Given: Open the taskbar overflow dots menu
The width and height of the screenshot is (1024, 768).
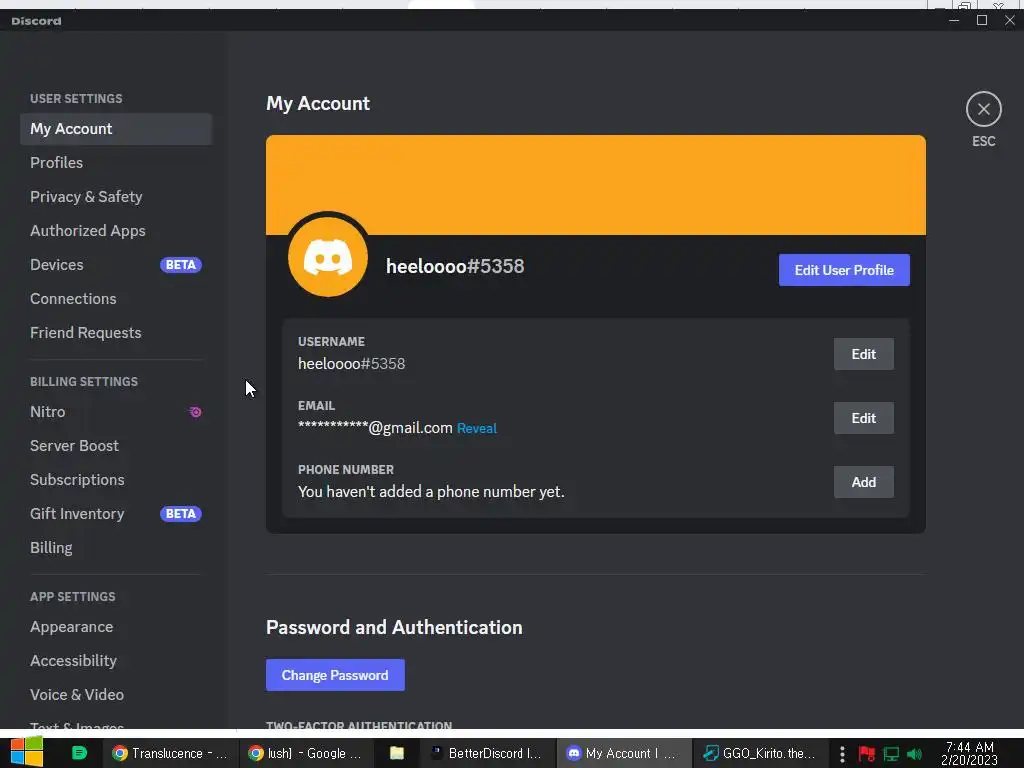Looking at the screenshot, I should [842, 754].
